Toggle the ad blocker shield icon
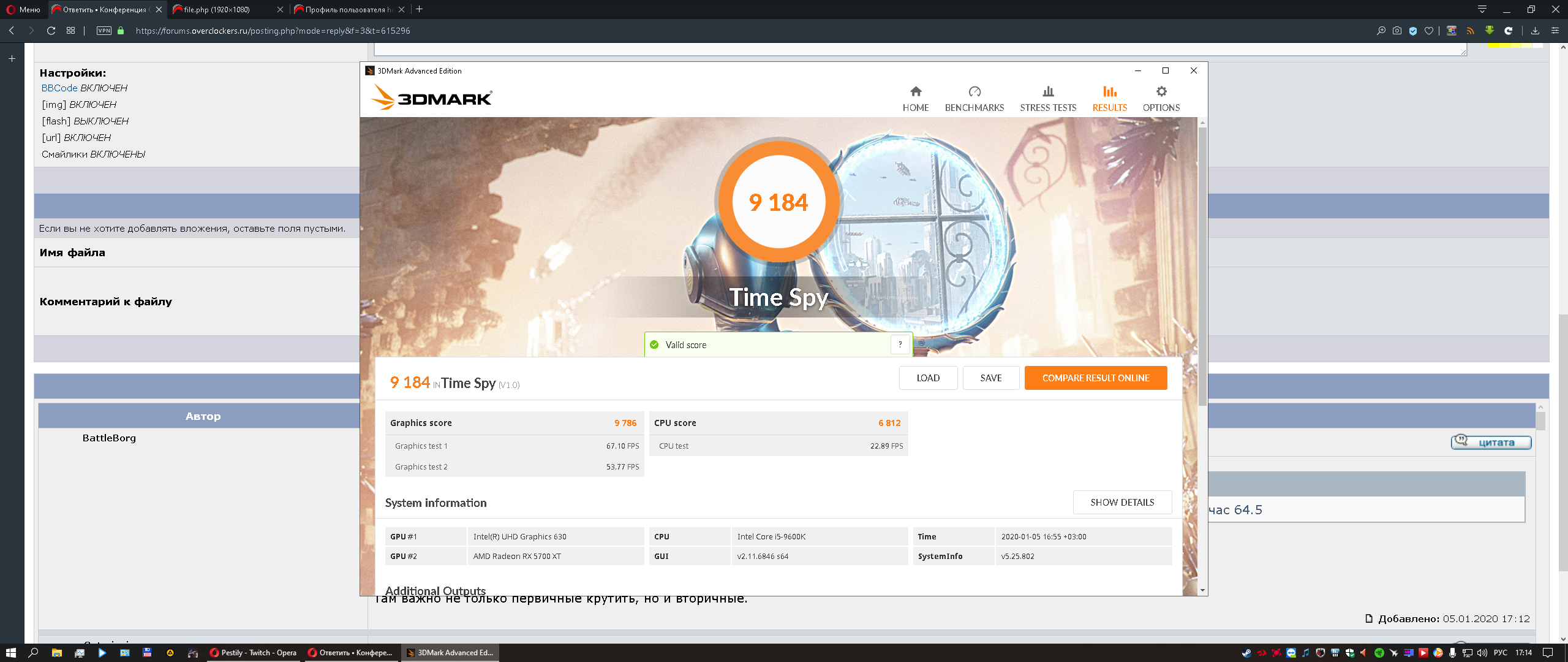The height and width of the screenshot is (662, 1568). coord(1413,31)
